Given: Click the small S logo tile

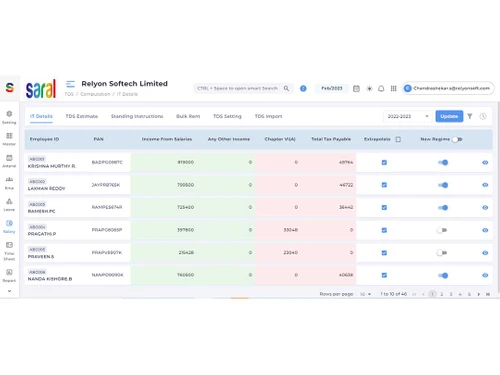Looking at the screenshot, I should pos(10,88).
